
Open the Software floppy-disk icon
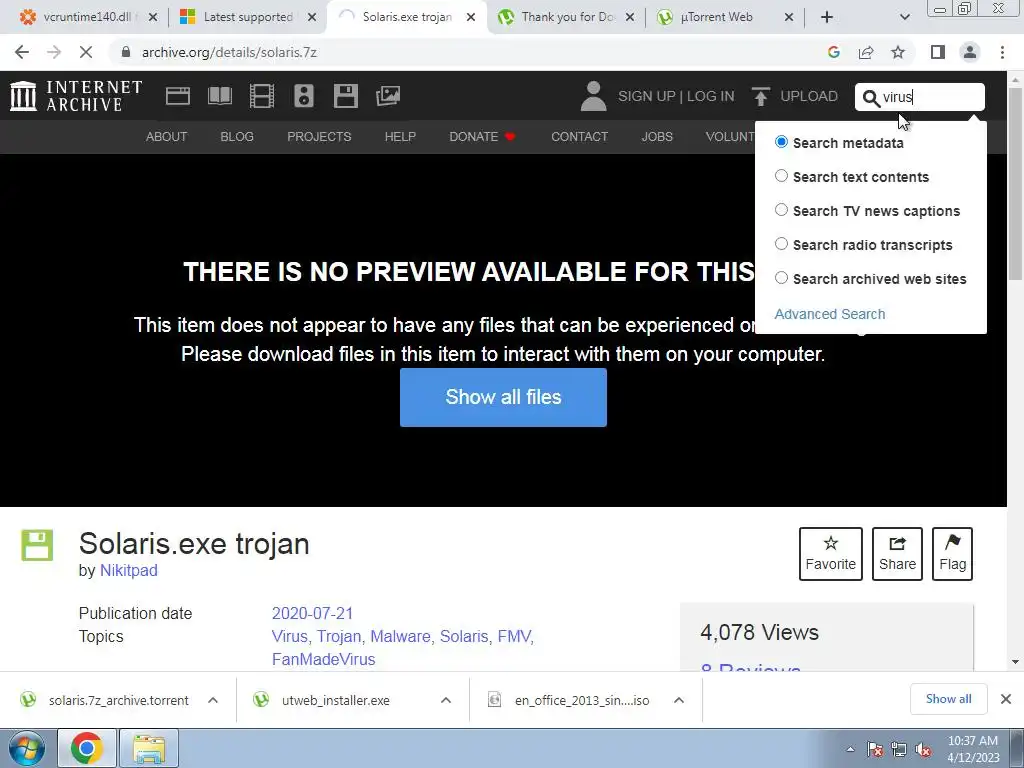click(345, 96)
